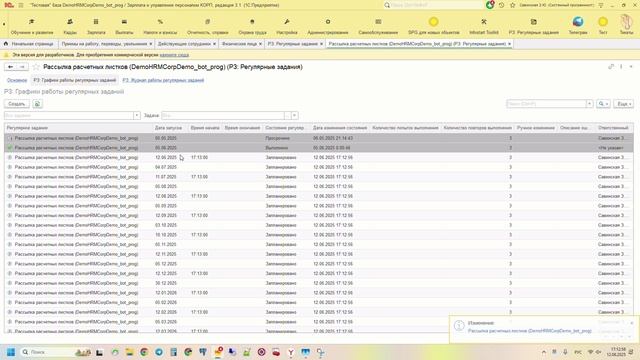Screen dimensions: 640x360
Task: Open the notifications bell icon
Action: tap(490, 5)
